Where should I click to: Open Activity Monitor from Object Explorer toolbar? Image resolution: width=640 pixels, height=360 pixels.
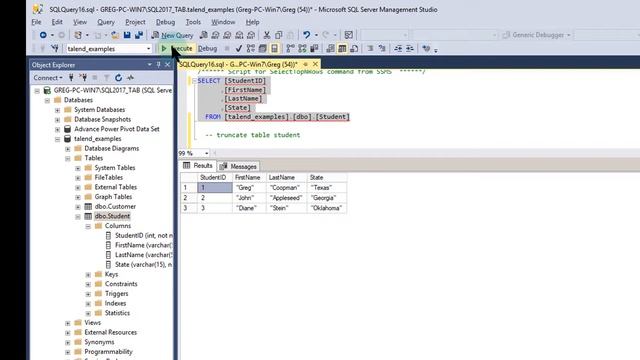click(130, 78)
